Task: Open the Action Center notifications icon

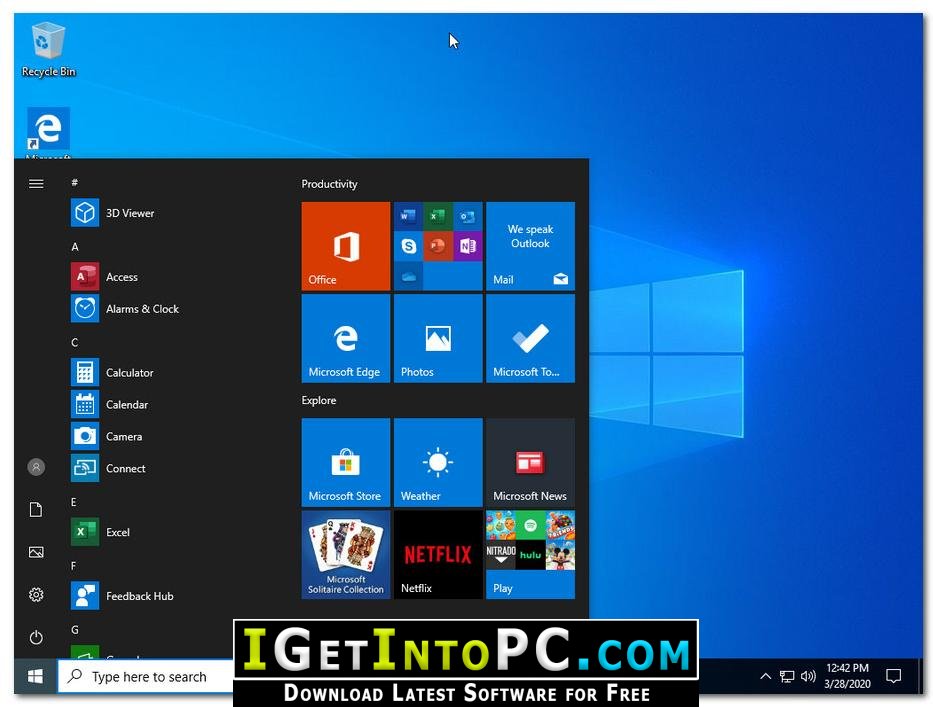Action: [893, 676]
